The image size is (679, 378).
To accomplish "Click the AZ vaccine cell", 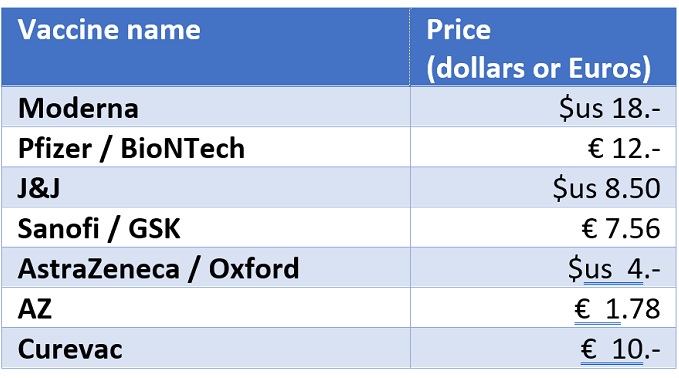I will point(206,307).
